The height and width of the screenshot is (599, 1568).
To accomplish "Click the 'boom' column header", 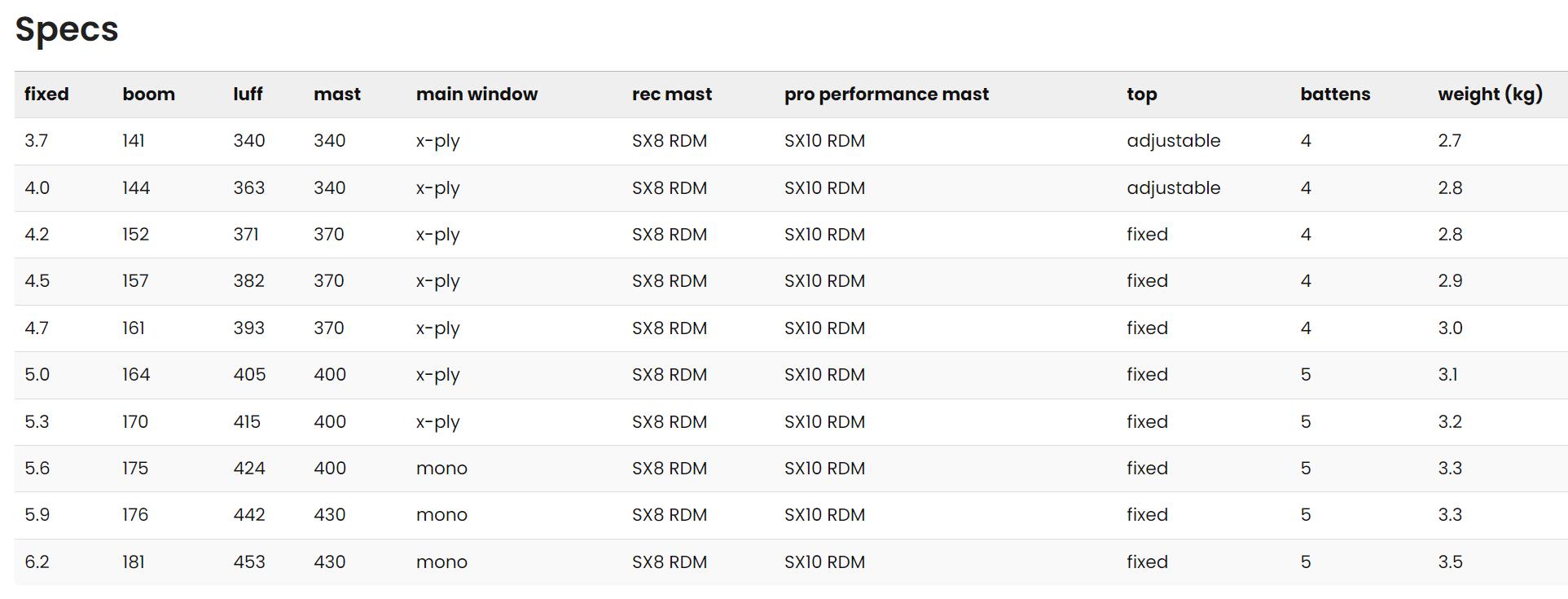I will click(148, 95).
